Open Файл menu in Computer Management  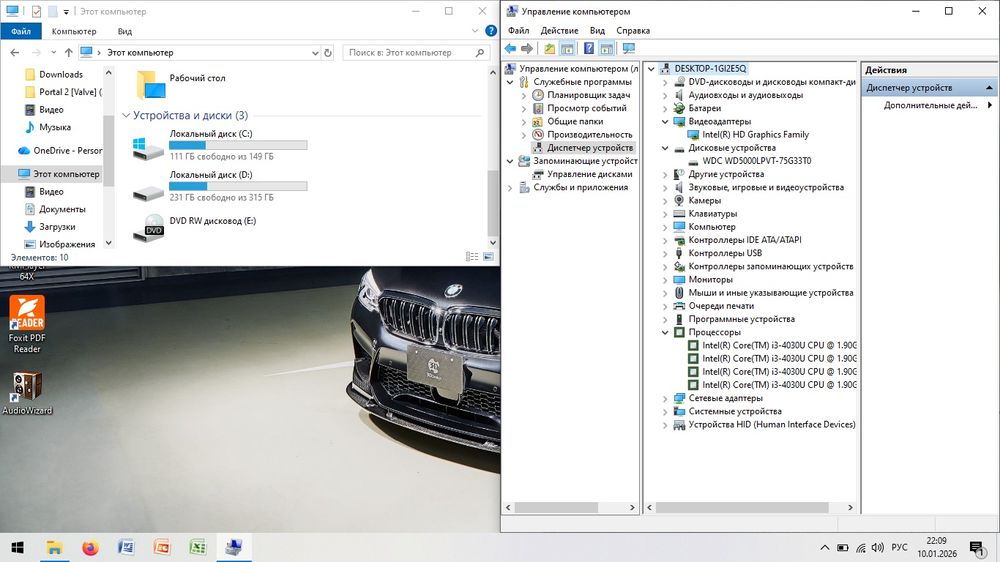[x=518, y=31]
